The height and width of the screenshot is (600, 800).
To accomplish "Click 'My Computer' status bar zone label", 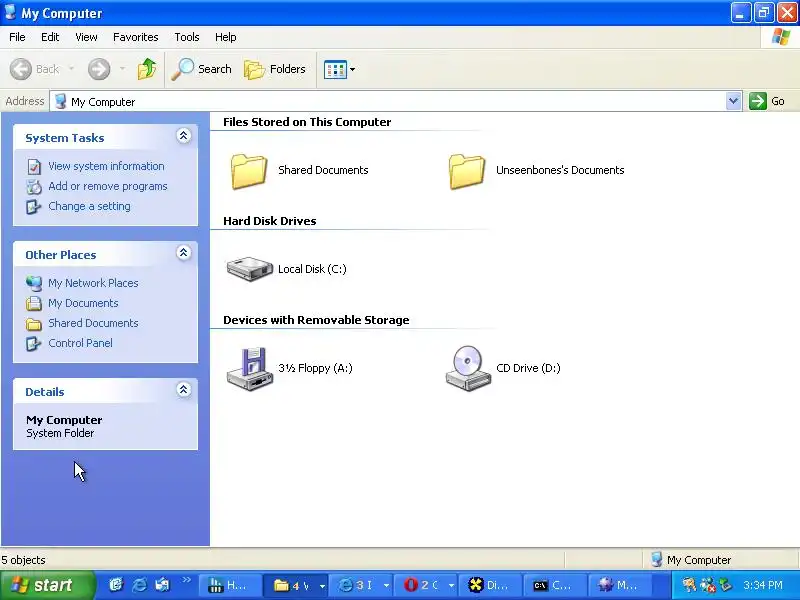I will (699, 560).
